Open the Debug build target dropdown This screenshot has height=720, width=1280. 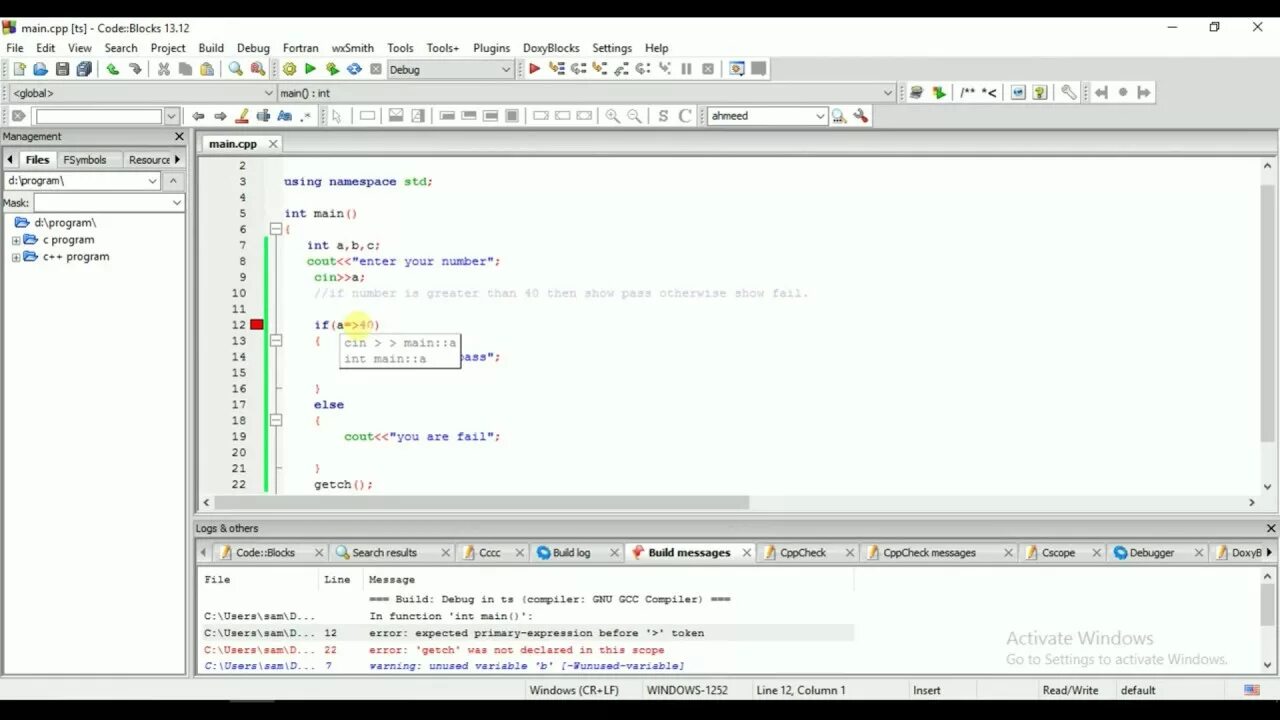click(x=505, y=69)
